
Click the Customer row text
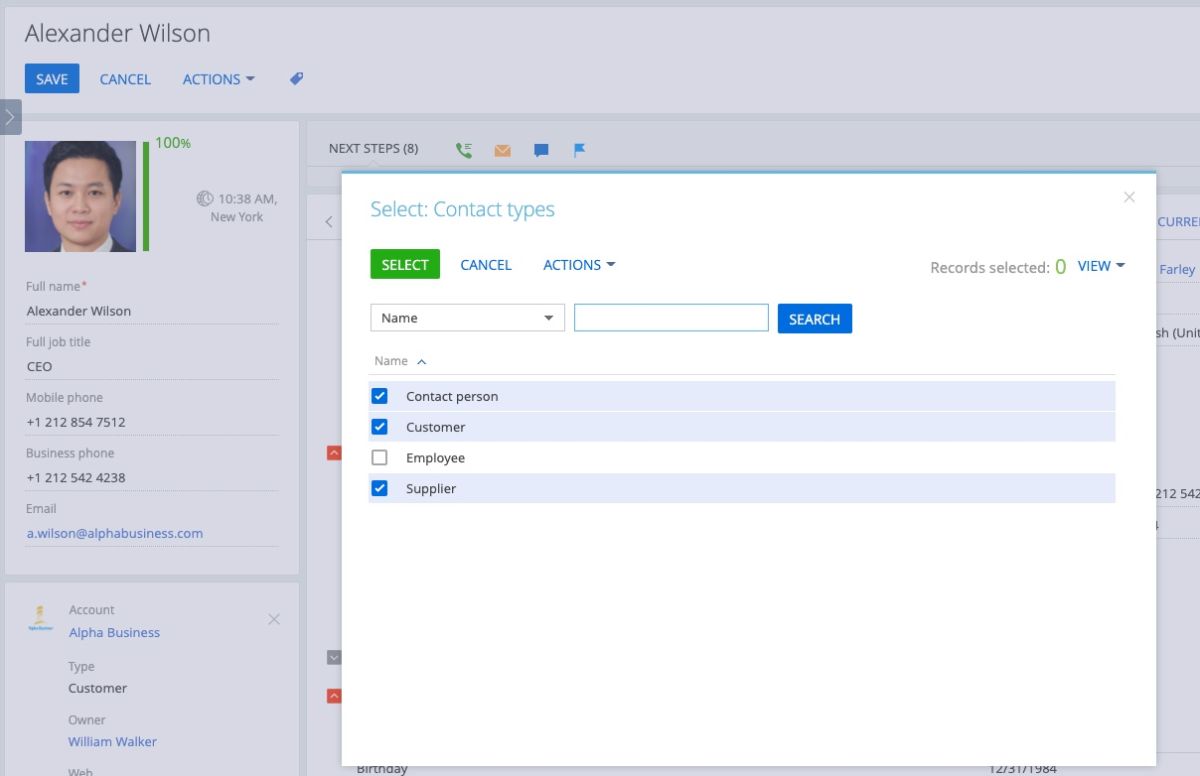coord(435,427)
